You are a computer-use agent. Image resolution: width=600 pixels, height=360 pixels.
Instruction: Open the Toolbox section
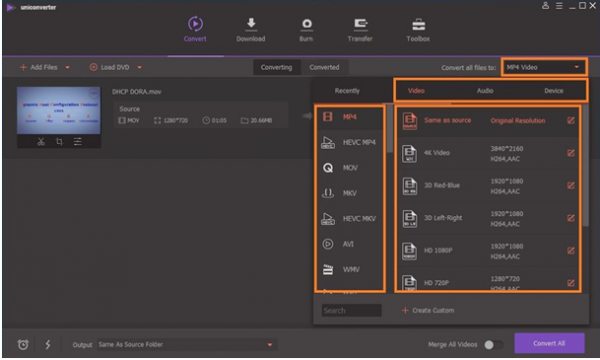pos(418,29)
